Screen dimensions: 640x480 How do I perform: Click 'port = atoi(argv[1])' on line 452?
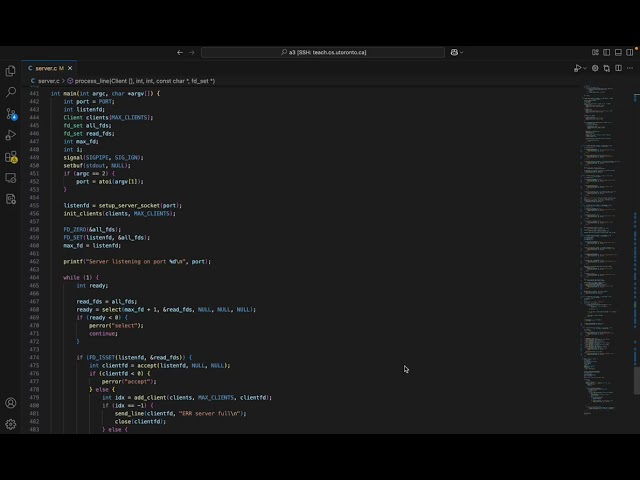(110, 182)
